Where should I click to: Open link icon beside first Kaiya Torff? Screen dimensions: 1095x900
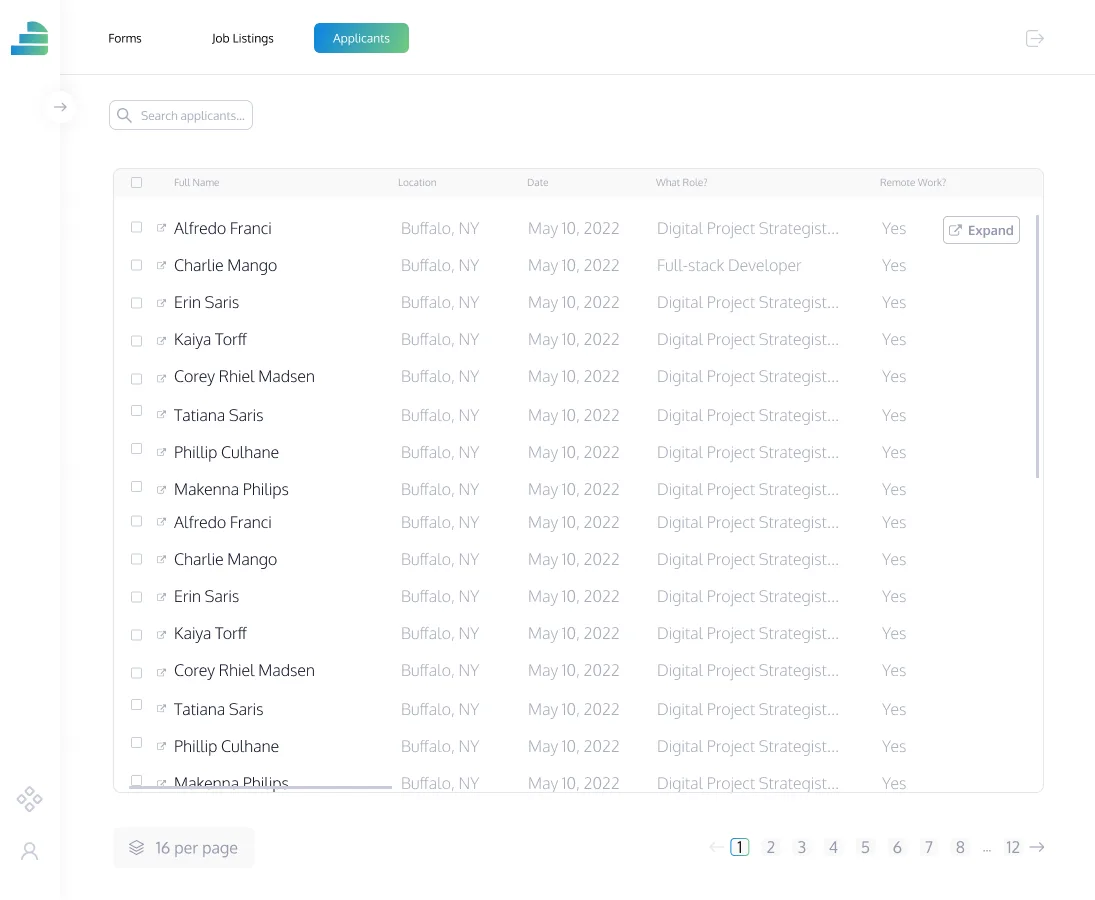161,341
